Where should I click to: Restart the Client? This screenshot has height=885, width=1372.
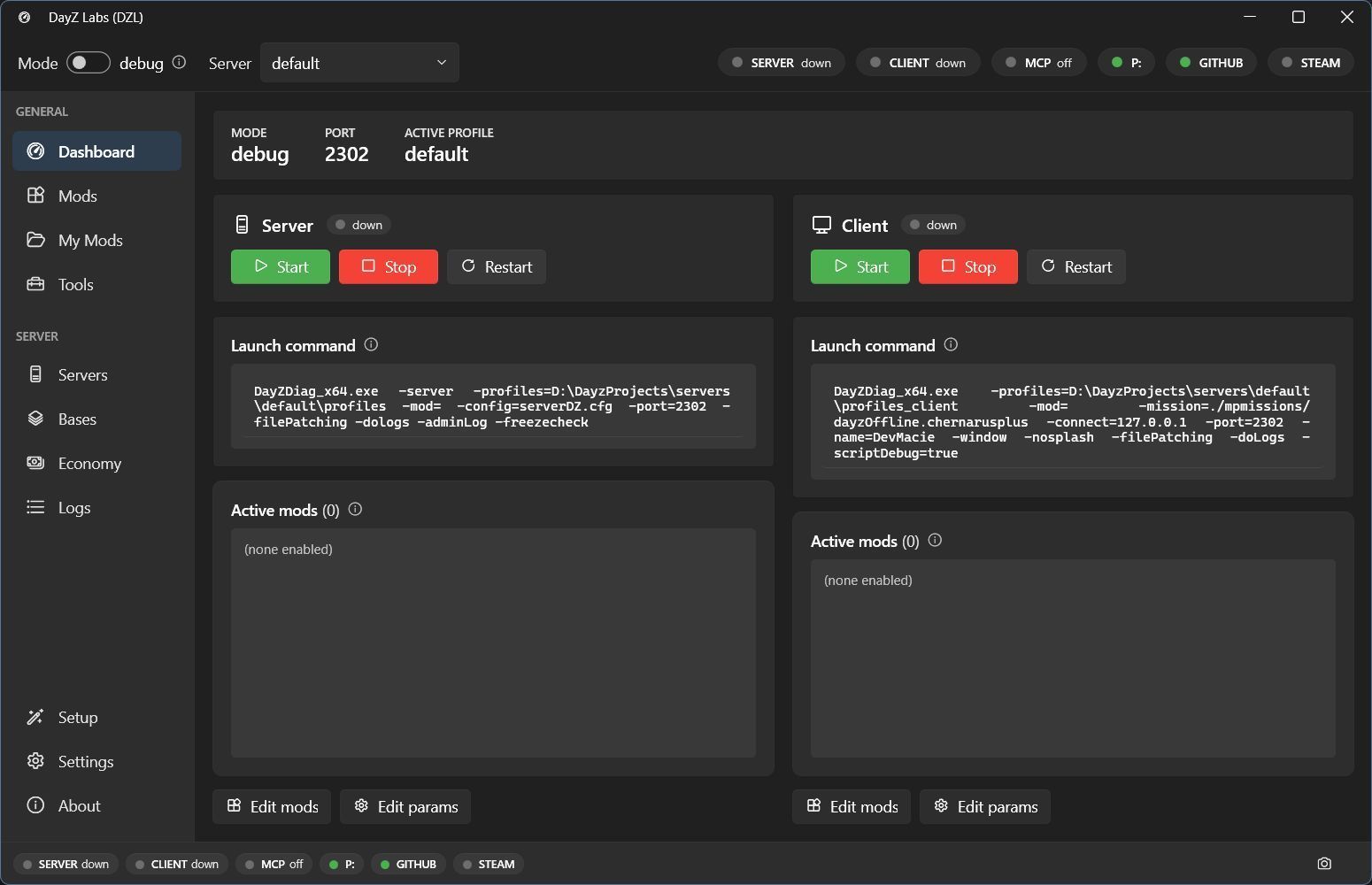point(1076,266)
